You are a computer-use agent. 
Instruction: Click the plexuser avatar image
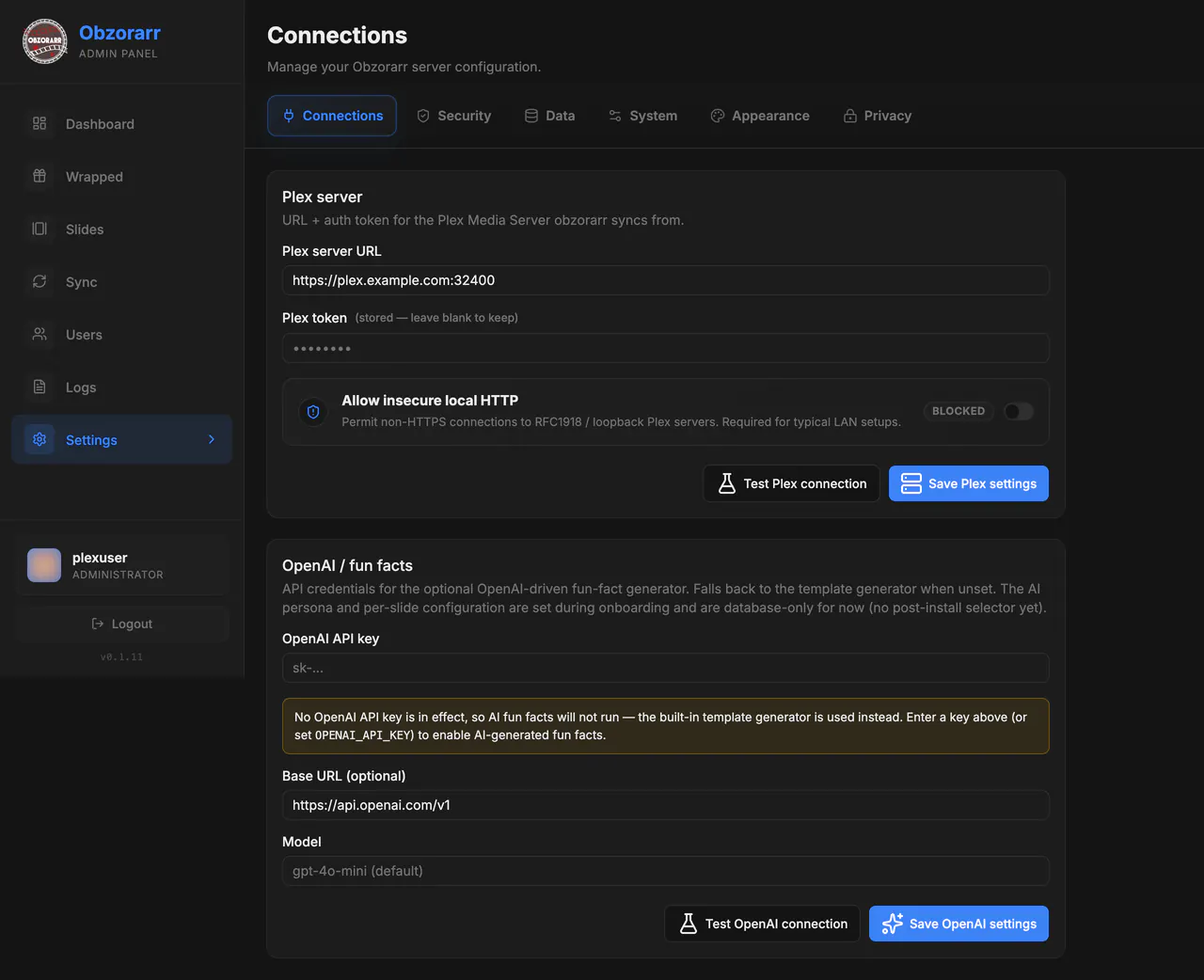tap(44, 565)
